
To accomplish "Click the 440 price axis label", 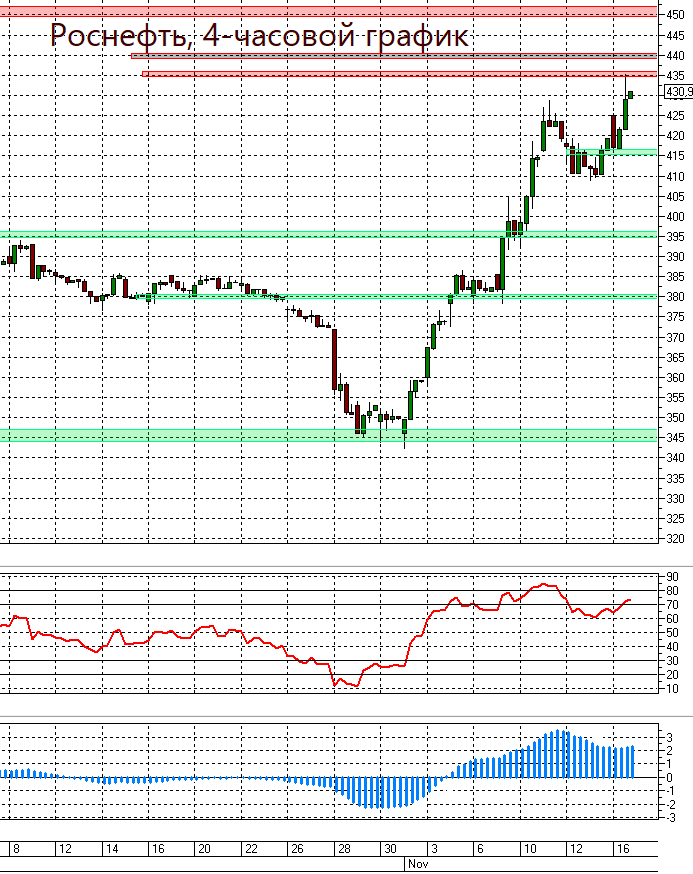I will coord(675,56).
